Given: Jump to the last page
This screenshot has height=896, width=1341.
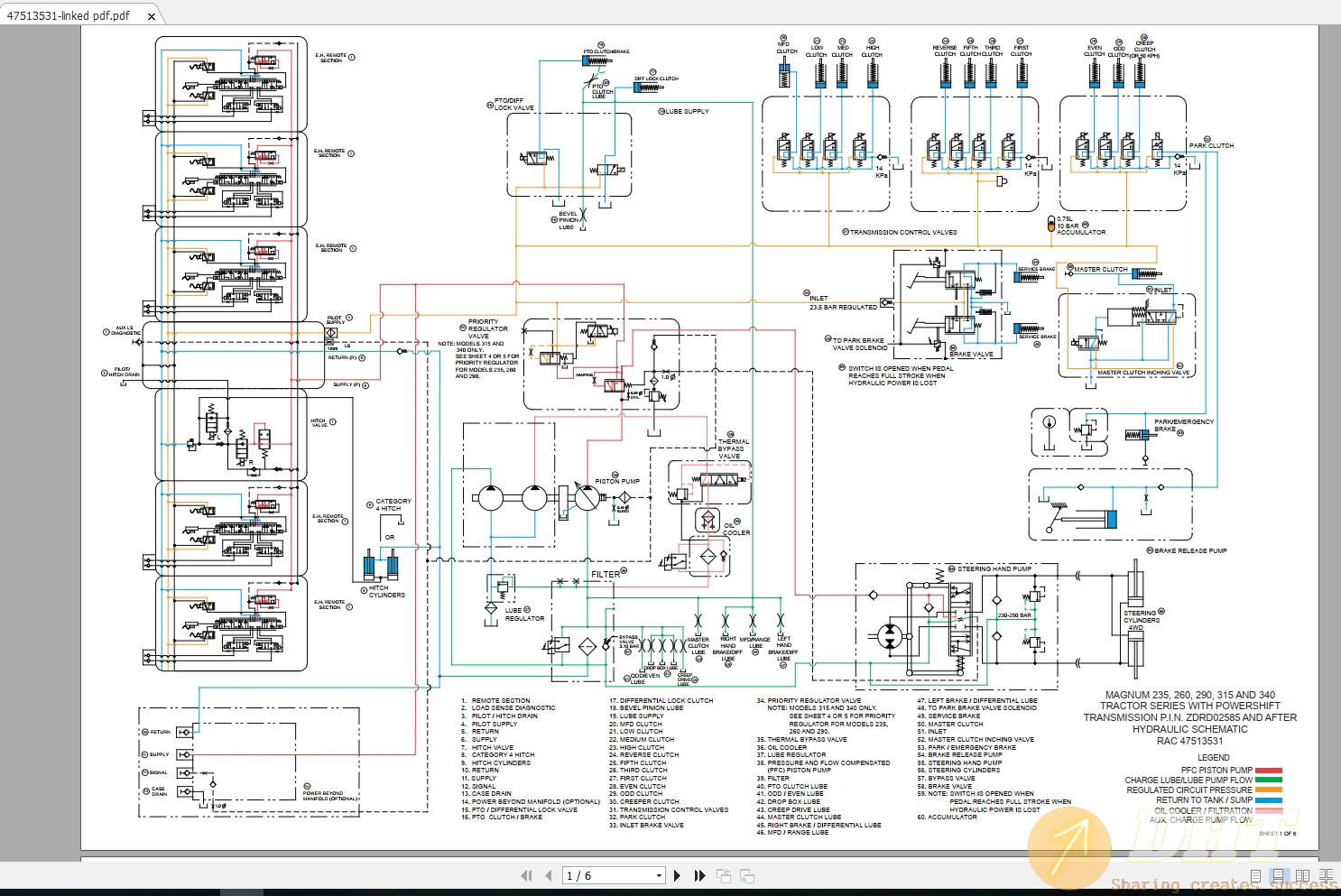Looking at the screenshot, I should [x=699, y=875].
